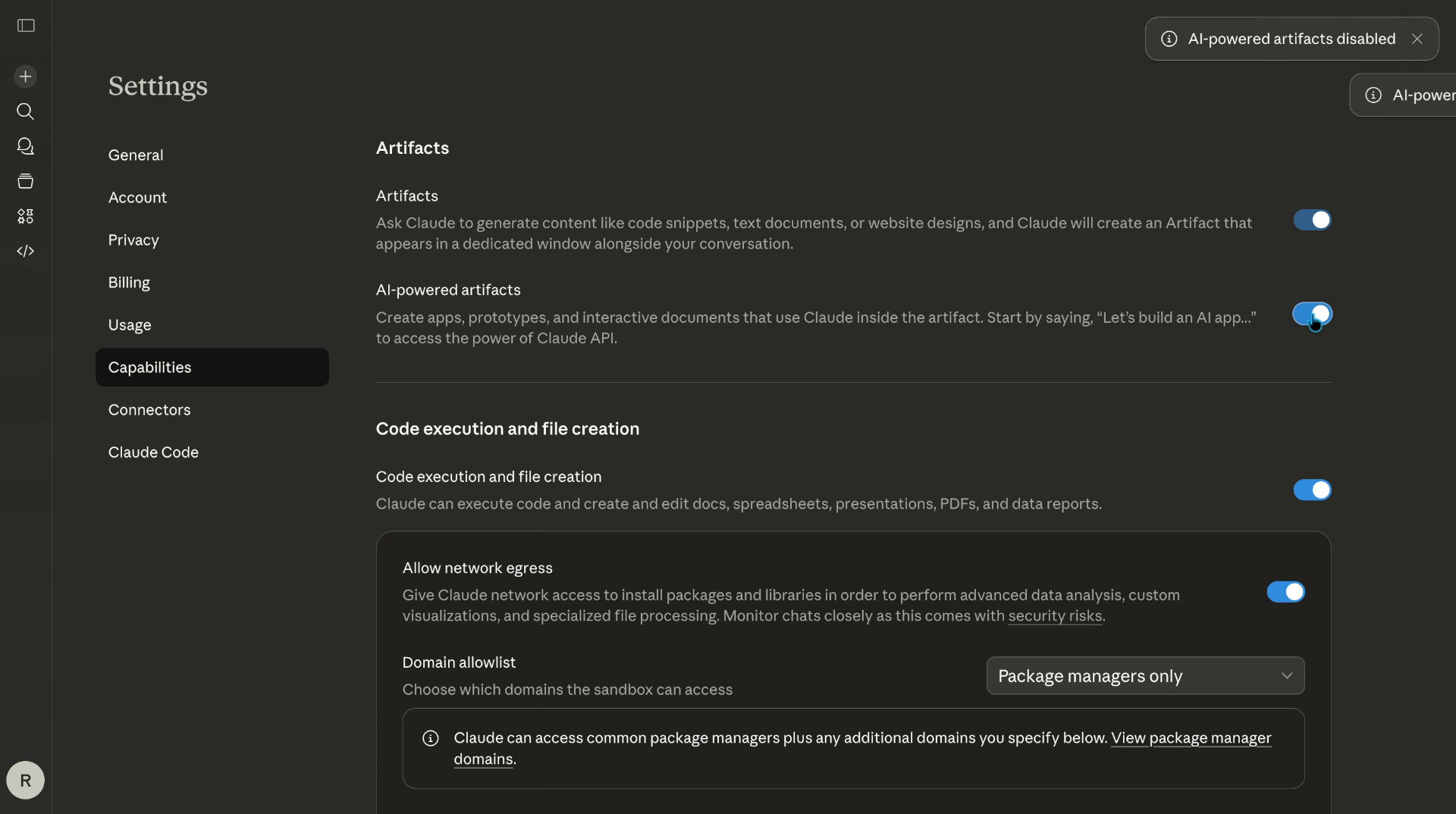This screenshot has height=814, width=1456.
Task: Click info icon on disabled artifacts notification
Action: [x=1168, y=39]
